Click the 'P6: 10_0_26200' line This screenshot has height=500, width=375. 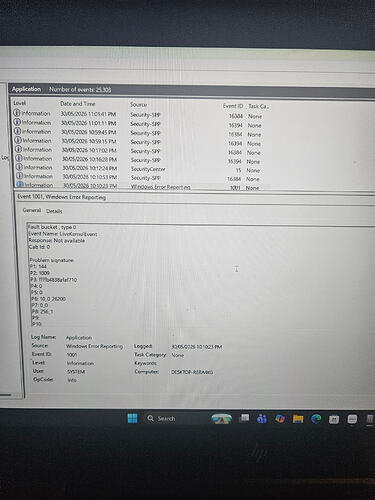(49, 299)
